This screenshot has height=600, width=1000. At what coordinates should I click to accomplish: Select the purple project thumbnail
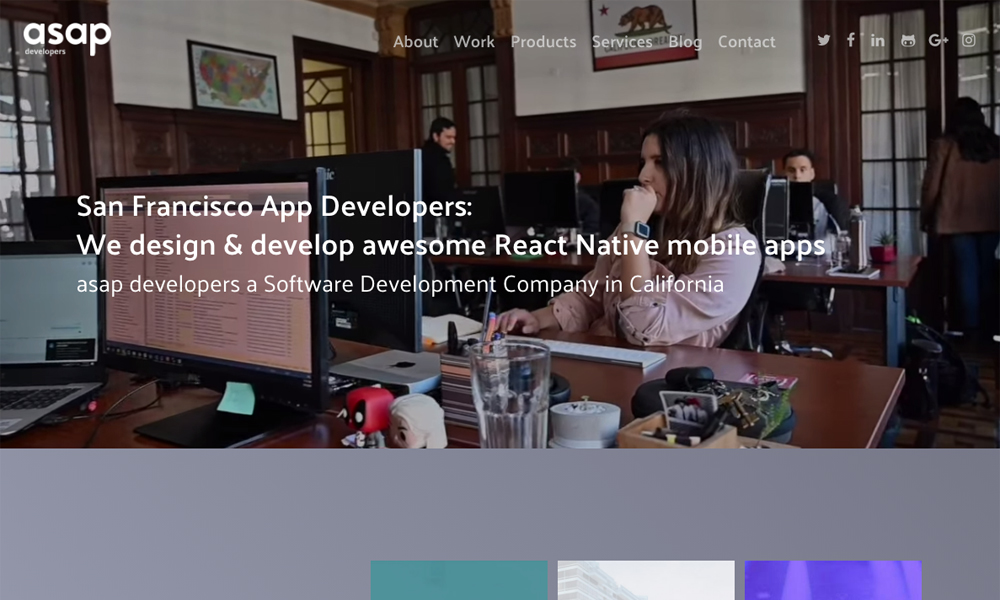pos(833,580)
